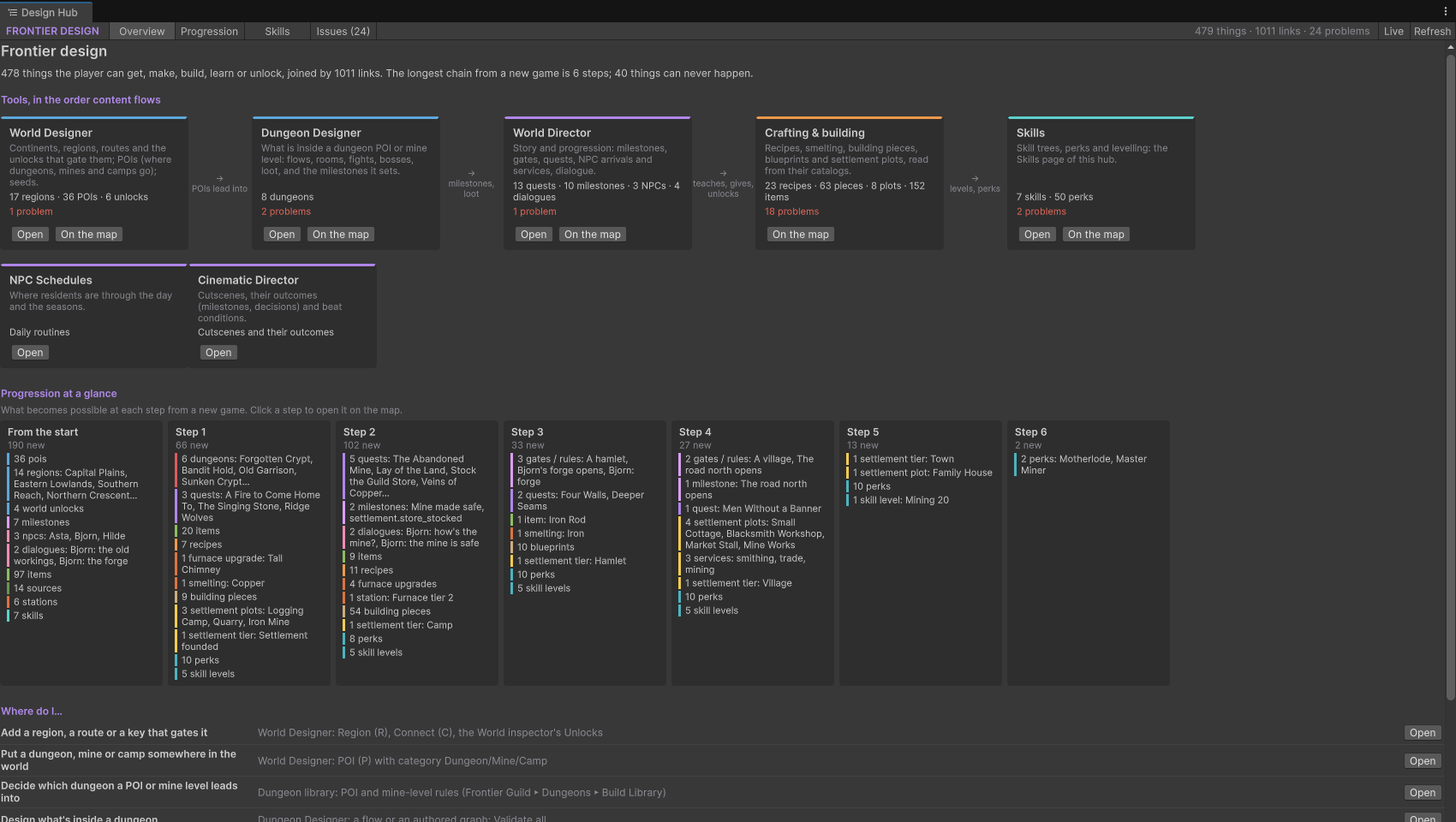Screen dimensions: 1456x822
Task: Open the Skills tab
Action: point(277,32)
